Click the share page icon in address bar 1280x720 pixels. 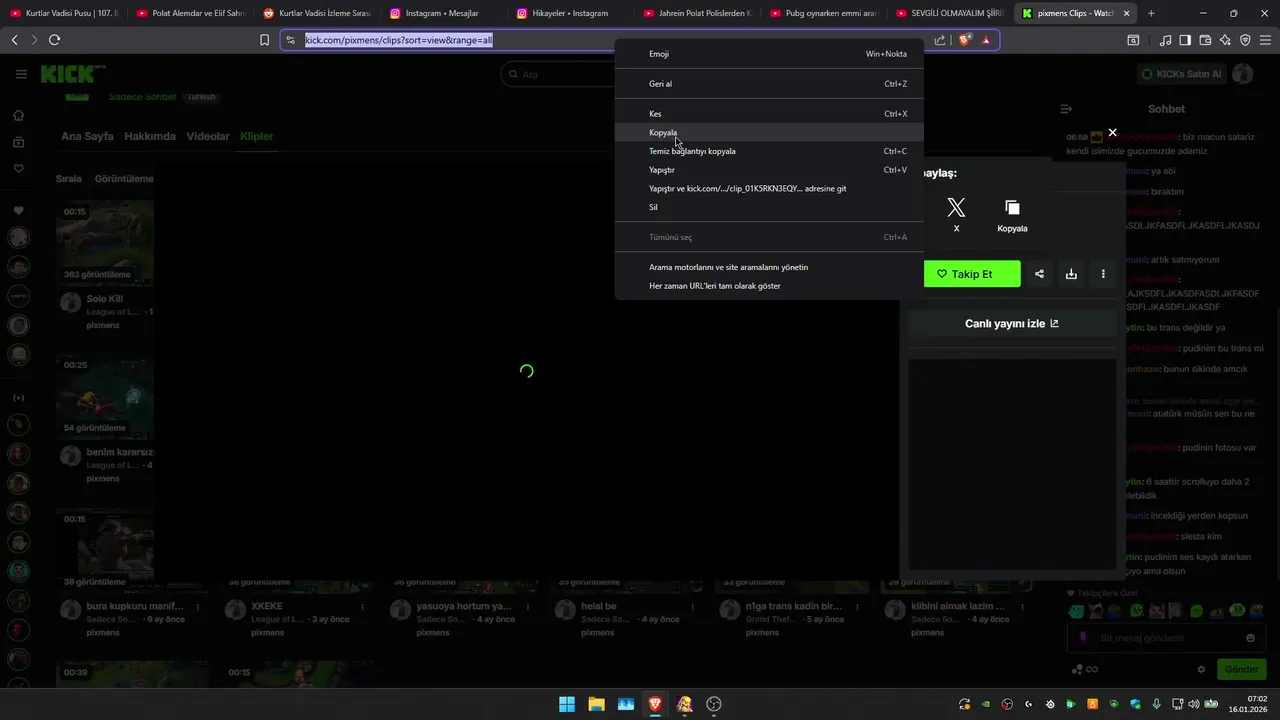940,40
